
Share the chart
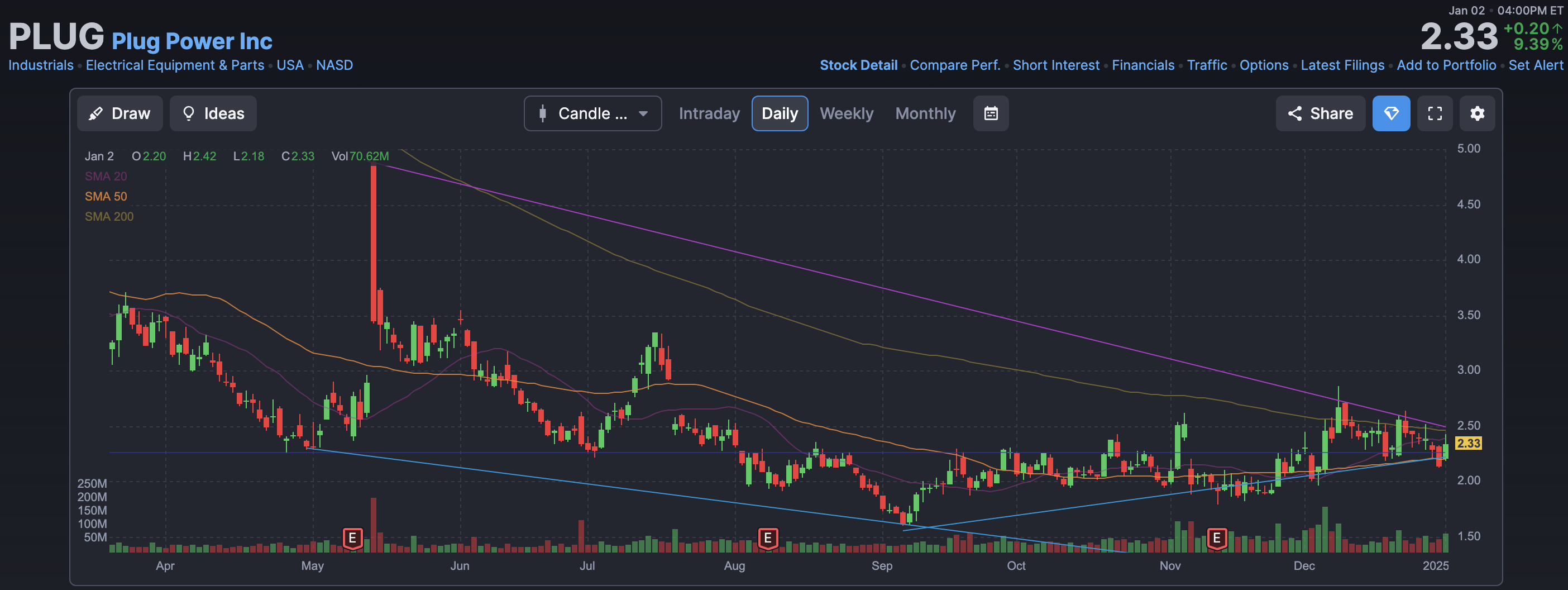pos(1320,113)
